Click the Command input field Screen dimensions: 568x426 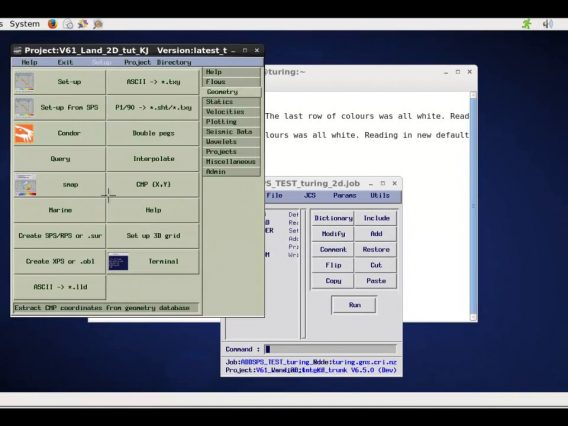point(330,349)
